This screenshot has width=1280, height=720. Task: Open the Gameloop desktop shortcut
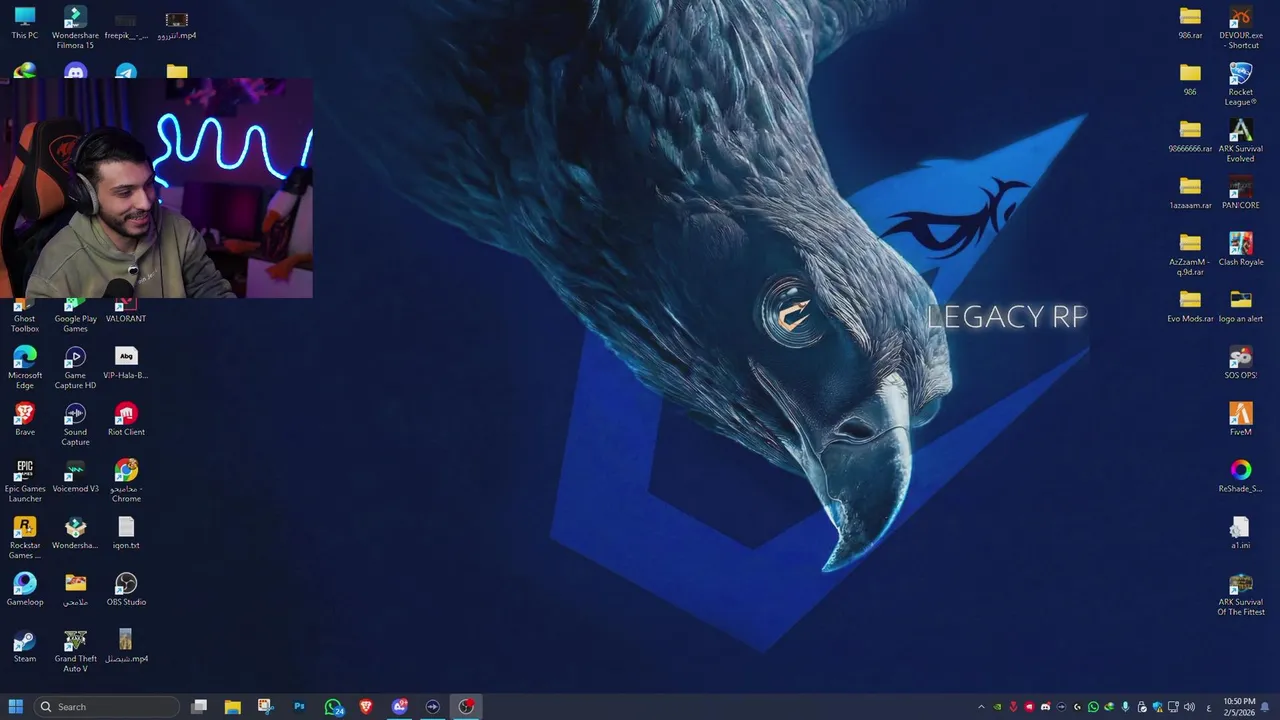25,590
